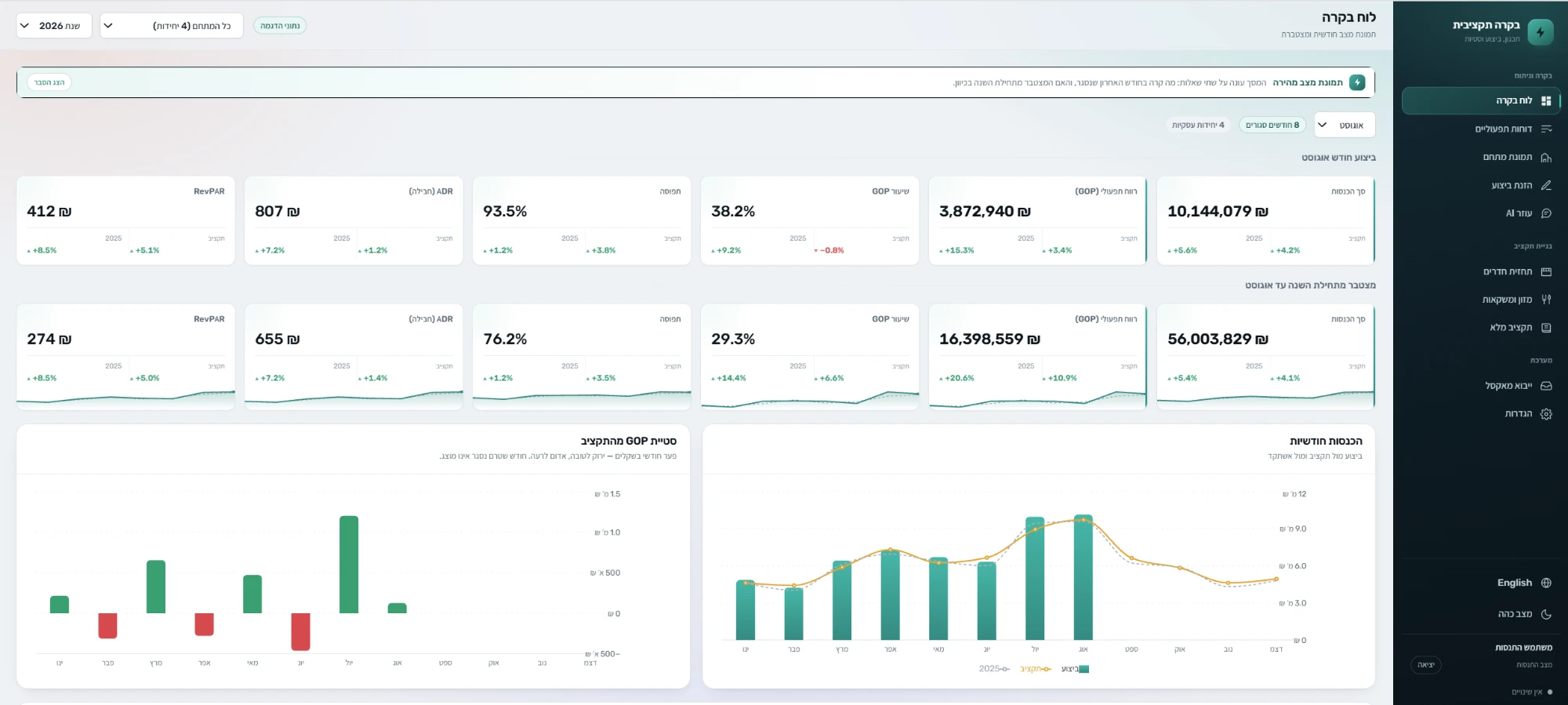The width and height of the screenshot is (1568, 705).
Task: Open ייבוא מאקסל via its tray icon
Action: [x=1546, y=386]
